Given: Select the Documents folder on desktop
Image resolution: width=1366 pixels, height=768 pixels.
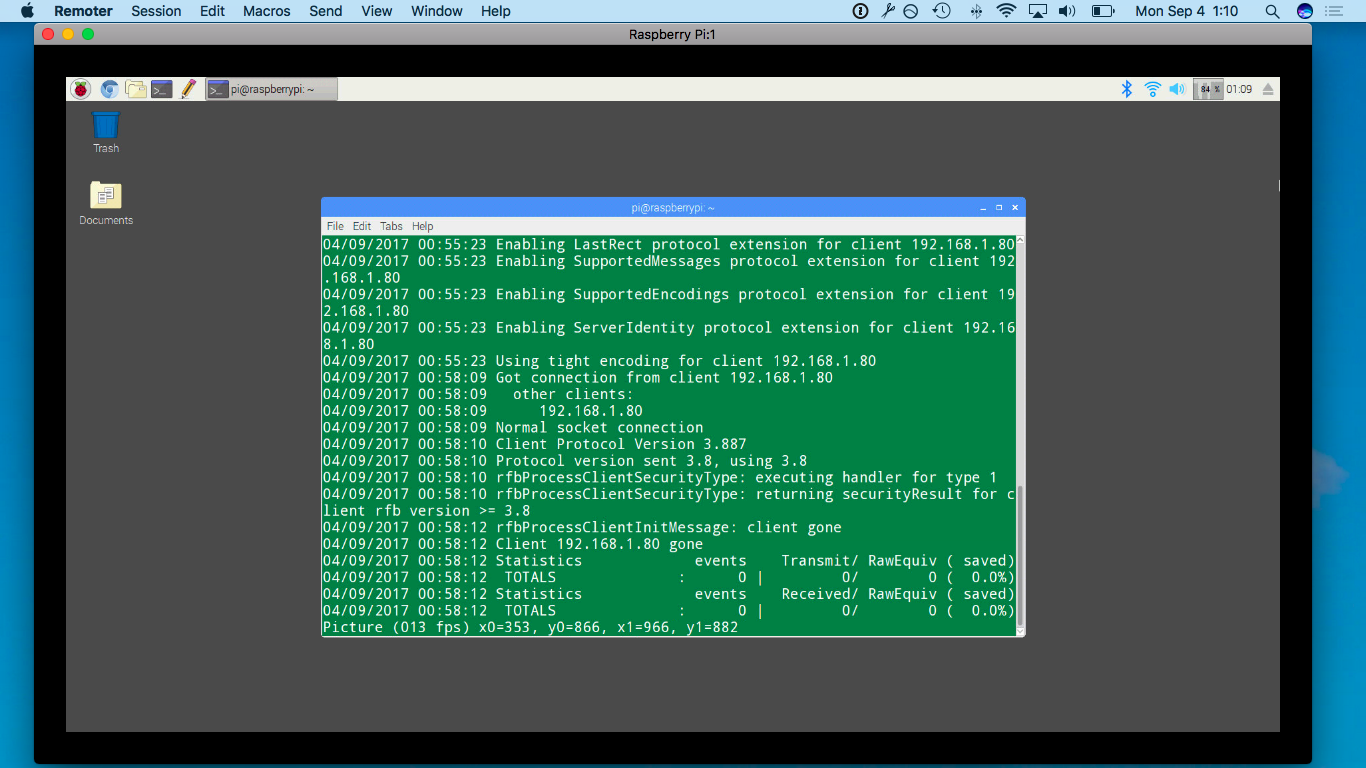Looking at the screenshot, I should (x=106, y=203).
